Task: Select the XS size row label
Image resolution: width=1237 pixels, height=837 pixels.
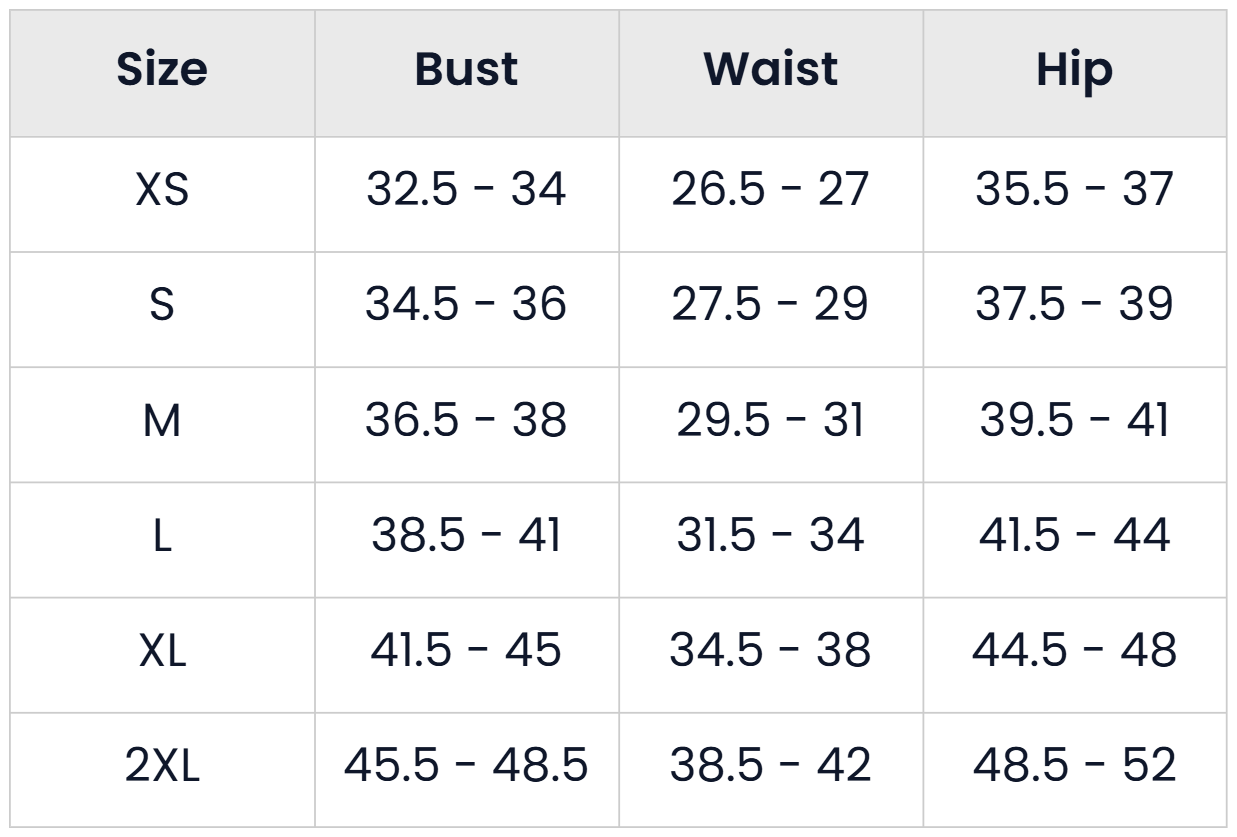Action: 162,189
